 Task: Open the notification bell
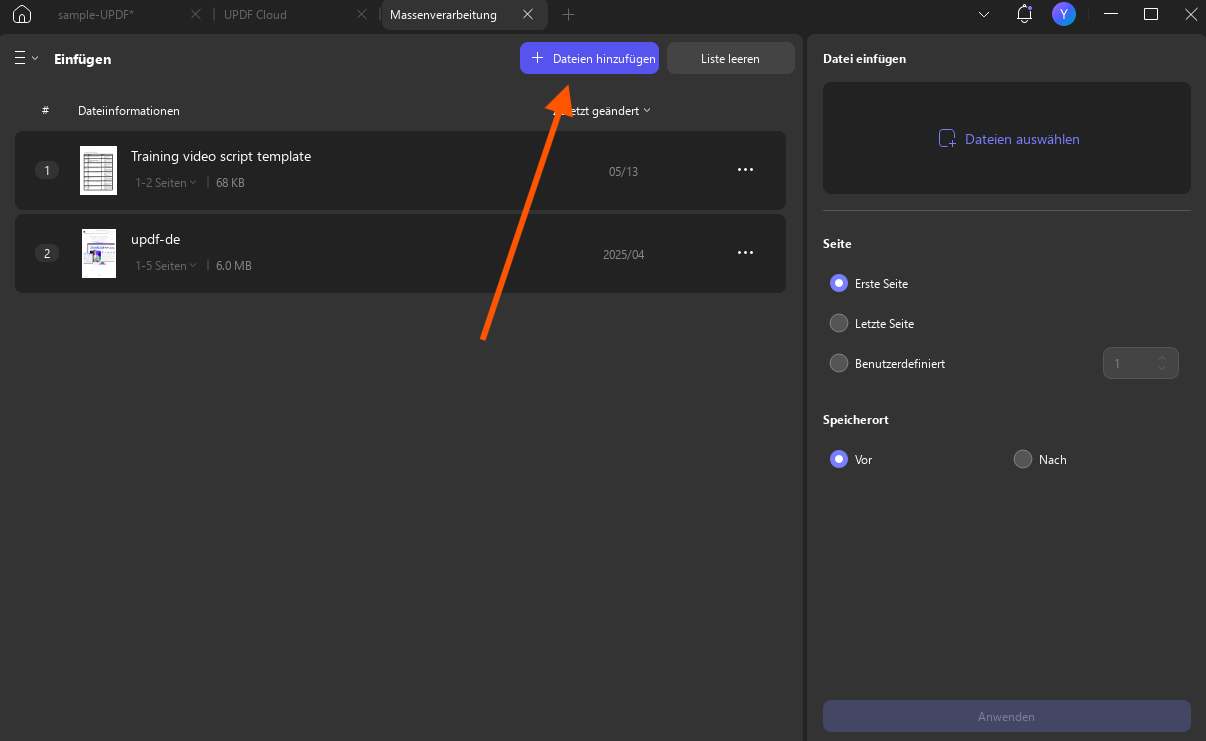[x=1024, y=14]
